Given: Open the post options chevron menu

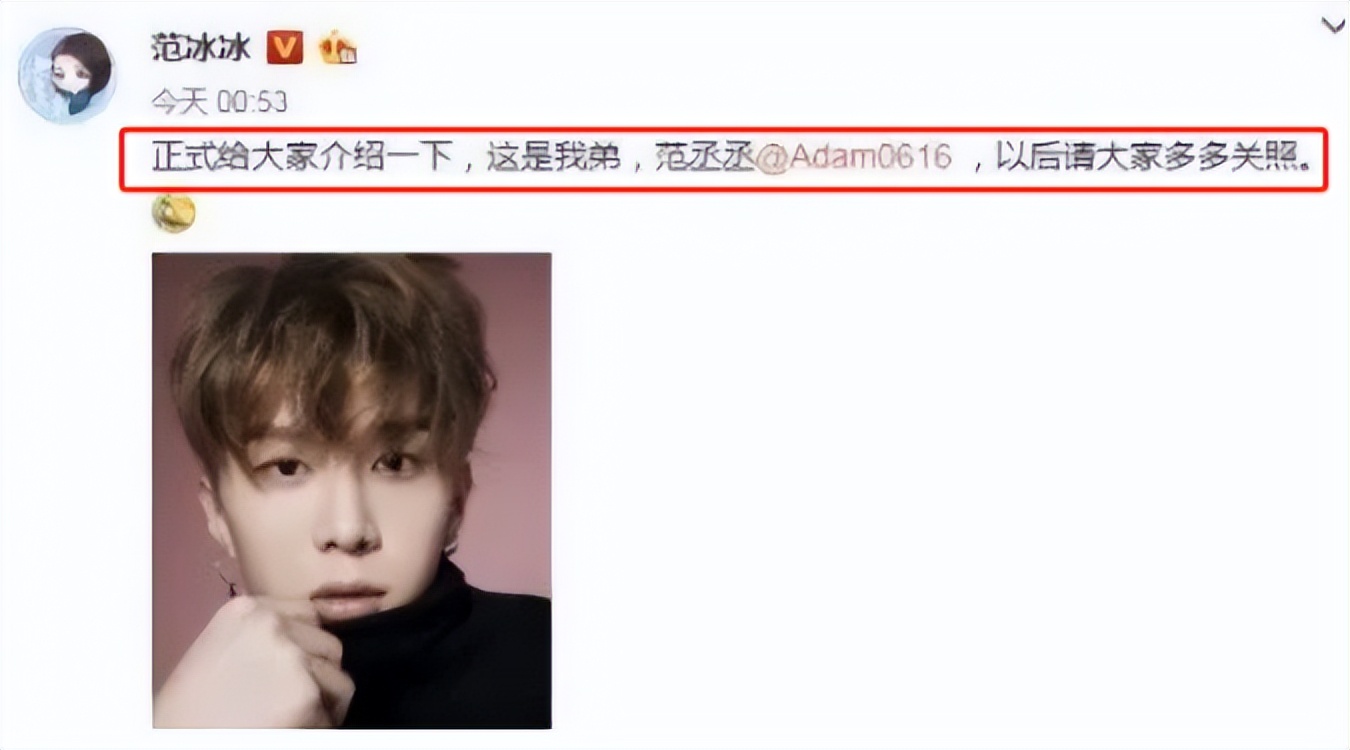Looking at the screenshot, I should point(1334,26).
